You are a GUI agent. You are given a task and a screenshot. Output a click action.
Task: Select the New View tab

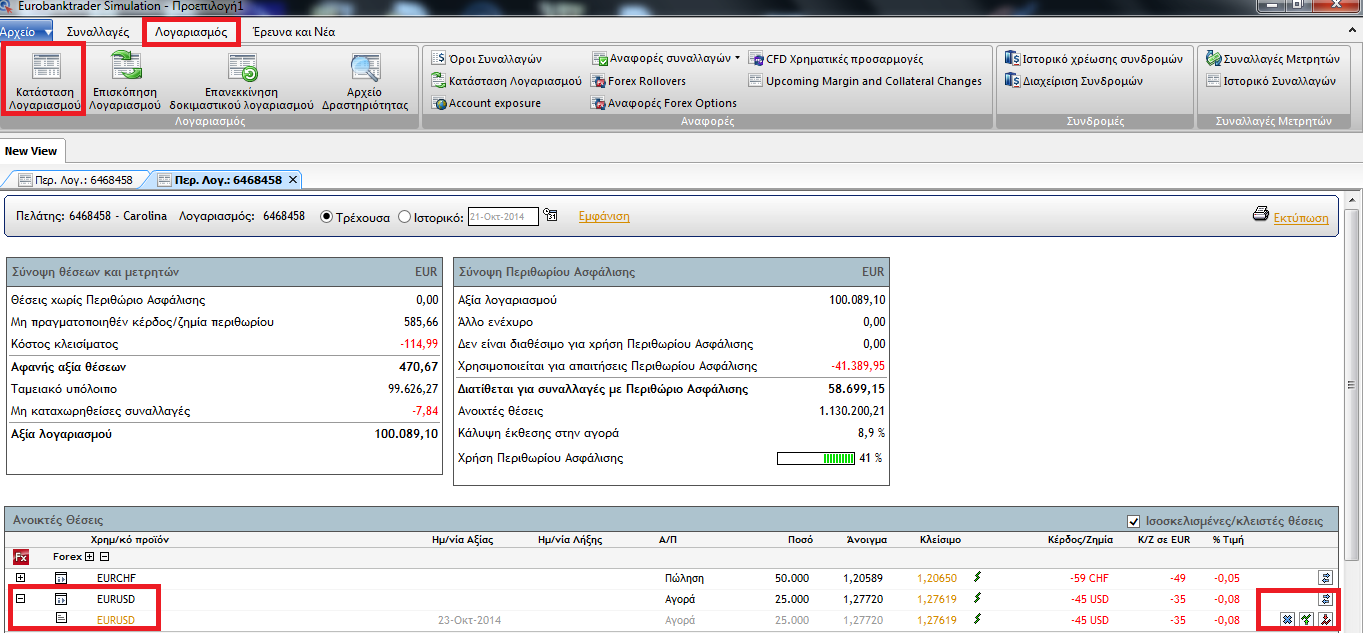click(31, 151)
